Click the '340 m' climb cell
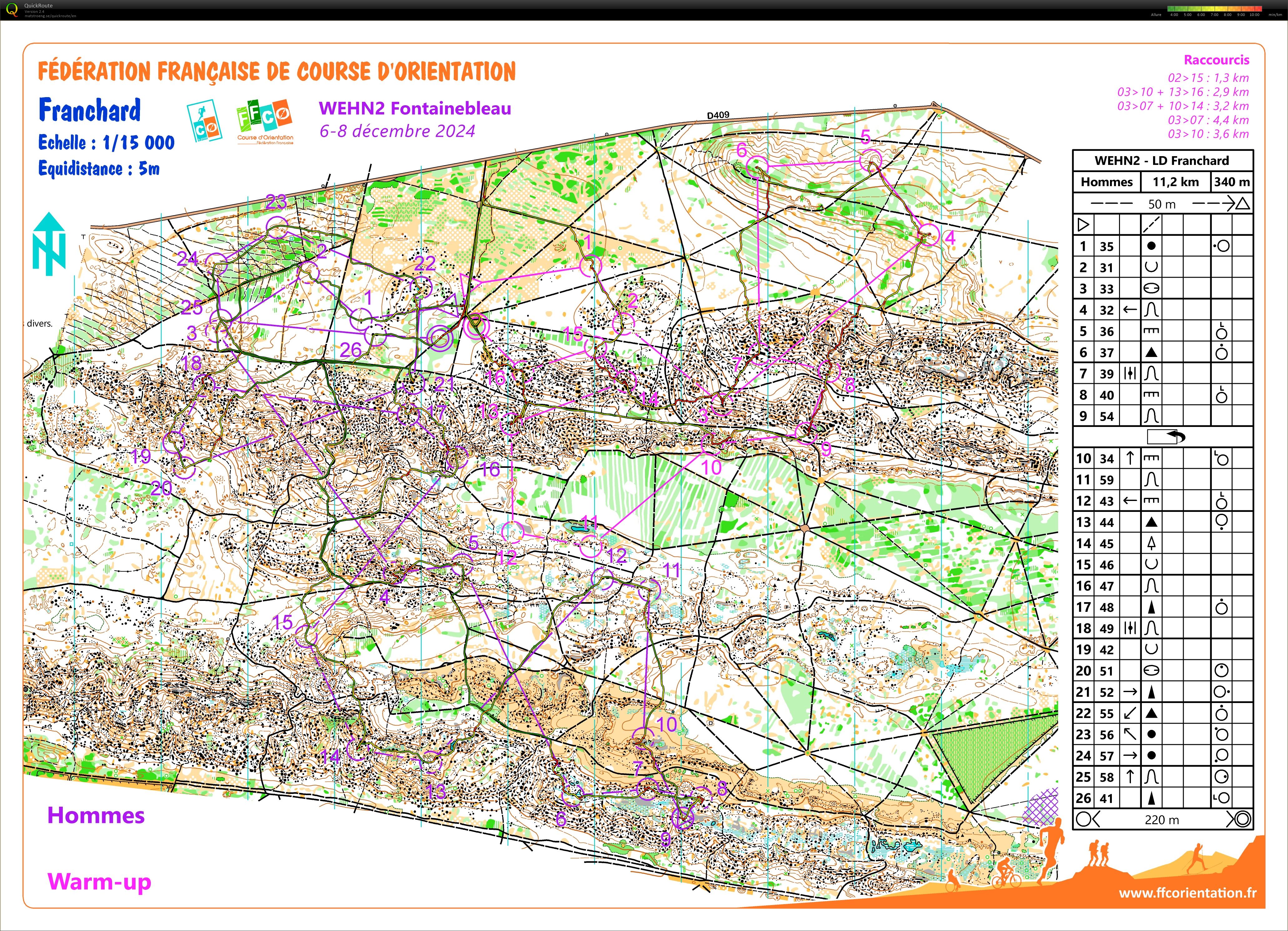Viewport: 1288px width, 931px height. point(1232,182)
